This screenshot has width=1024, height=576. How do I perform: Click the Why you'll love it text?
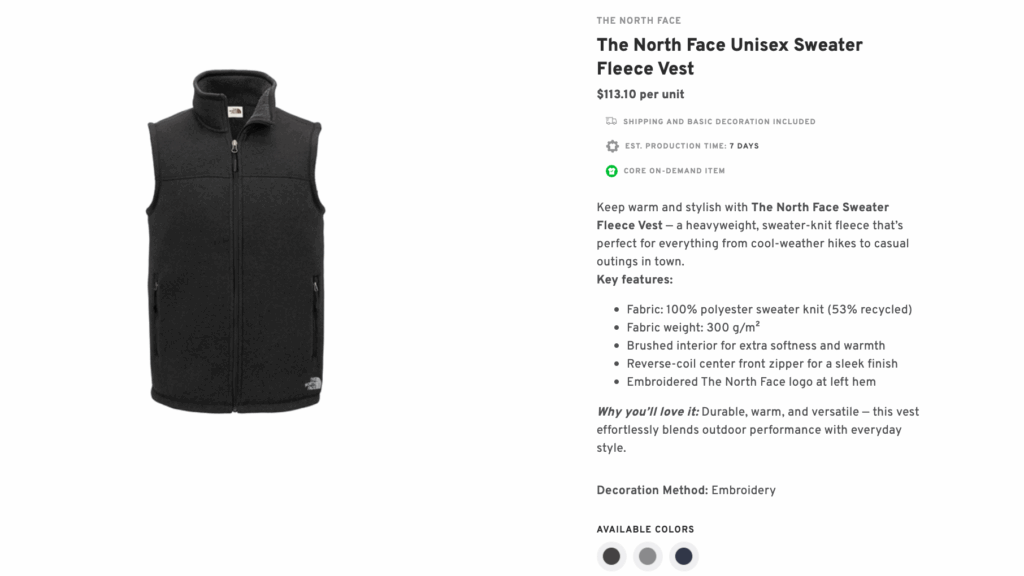(646, 411)
